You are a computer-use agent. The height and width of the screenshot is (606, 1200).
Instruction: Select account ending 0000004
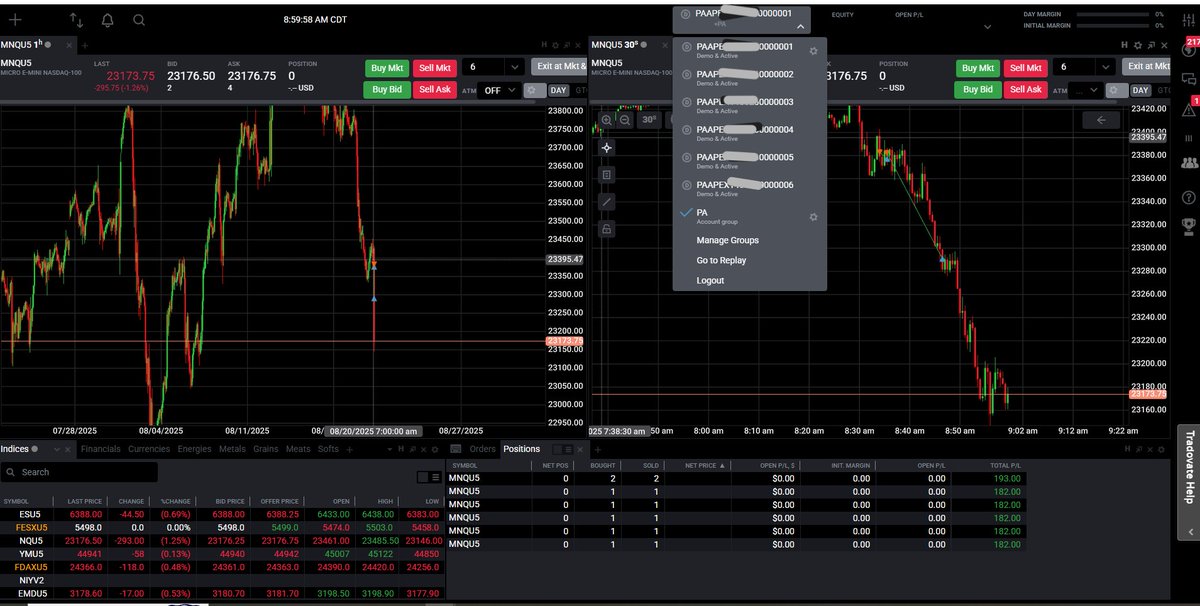point(750,133)
